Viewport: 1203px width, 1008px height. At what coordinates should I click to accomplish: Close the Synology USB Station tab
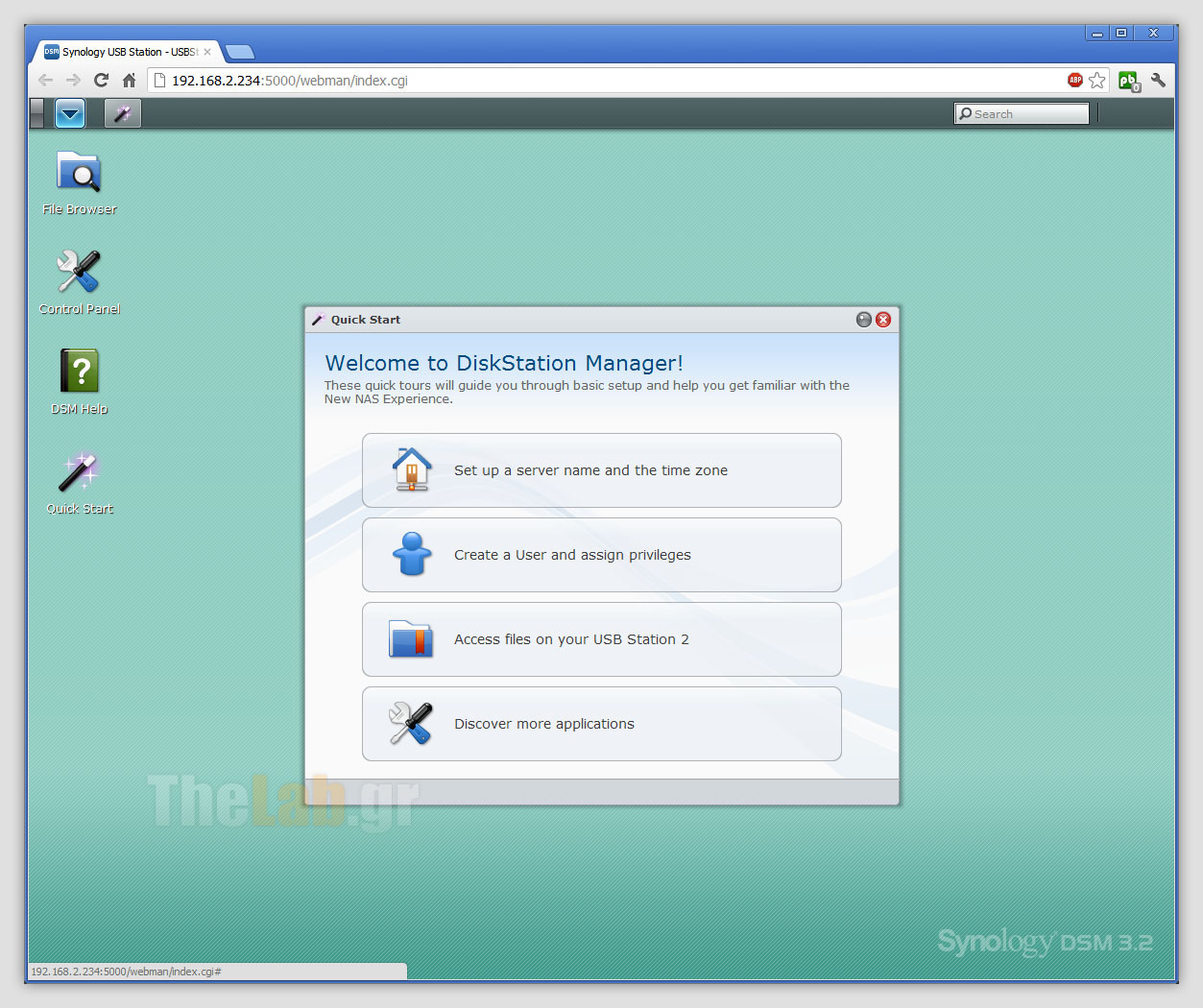click(x=207, y=52)
